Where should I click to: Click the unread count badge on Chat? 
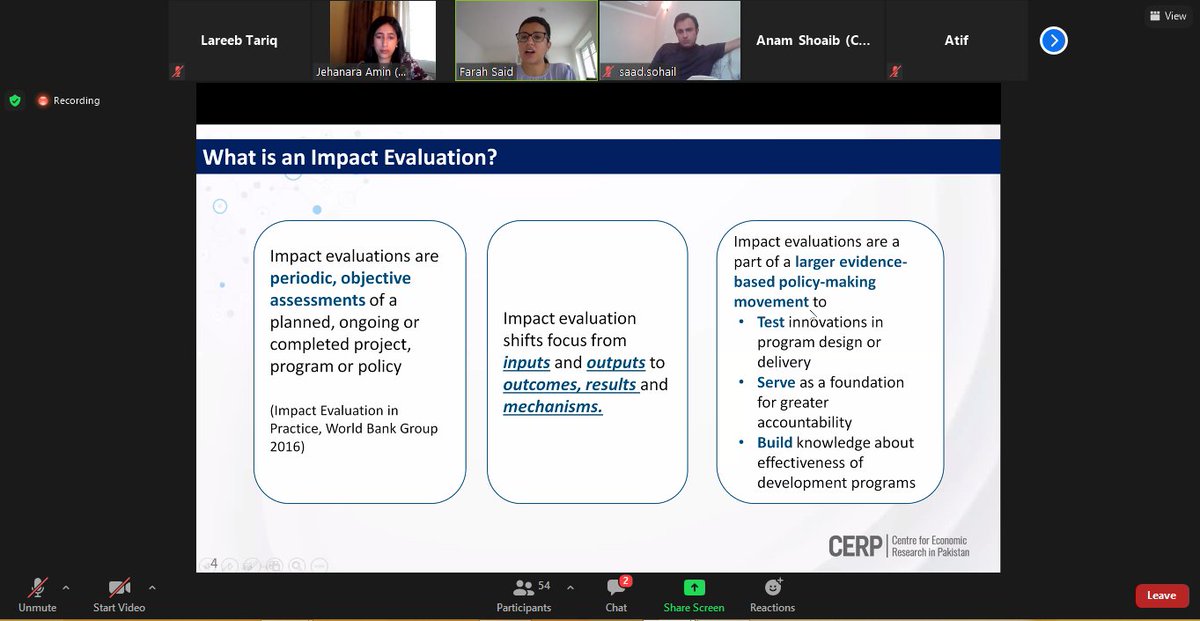626,580
